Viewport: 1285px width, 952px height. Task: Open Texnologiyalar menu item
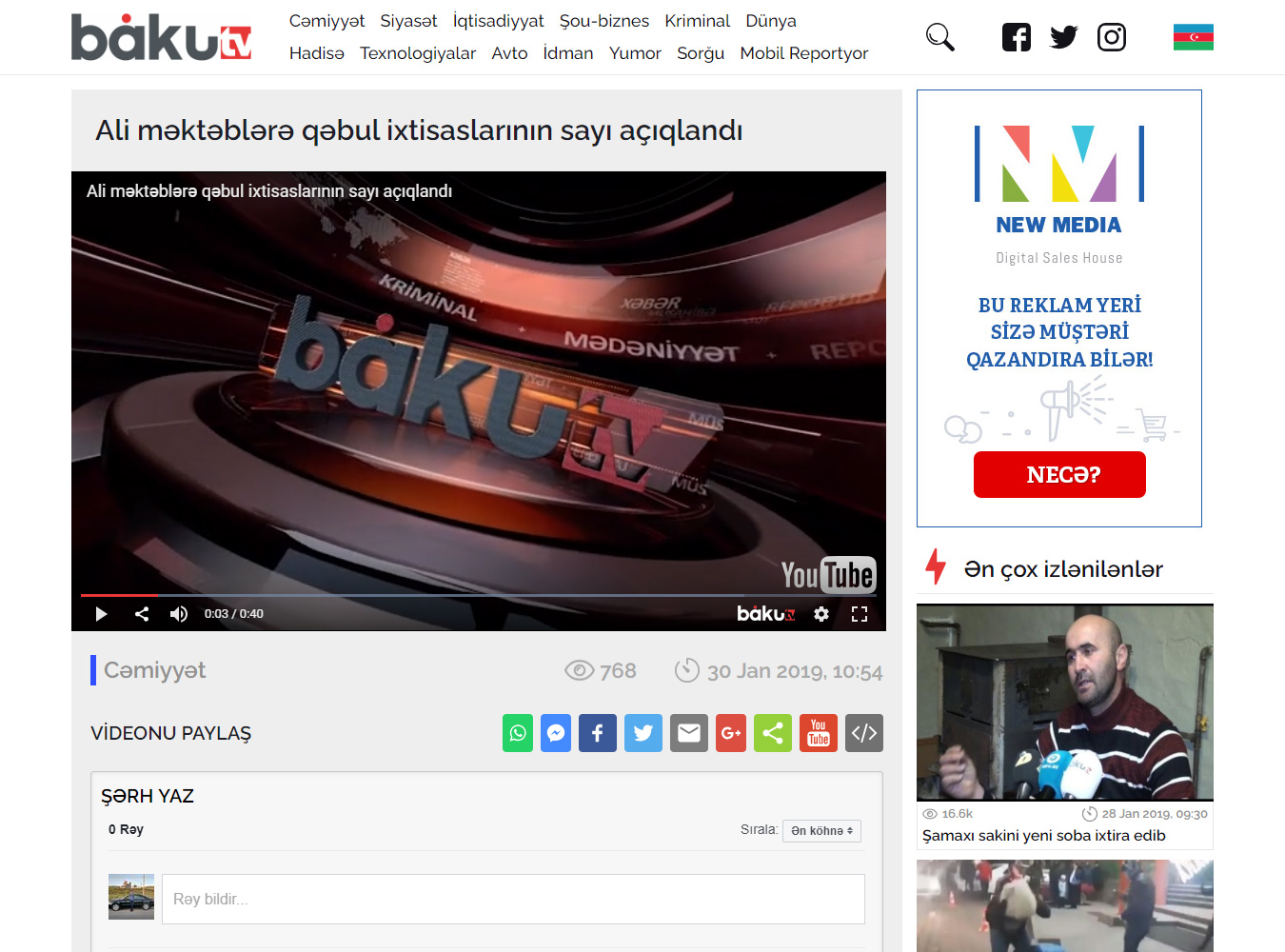pyautogui.click(x=418, y=53)
